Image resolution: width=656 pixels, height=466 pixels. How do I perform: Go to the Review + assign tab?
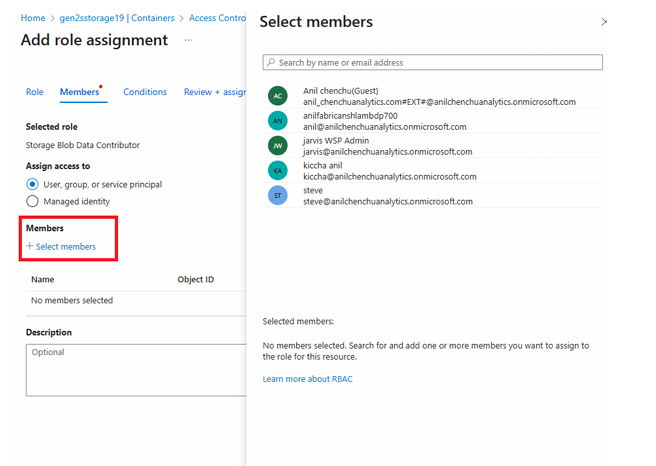(x=214, y=92)
